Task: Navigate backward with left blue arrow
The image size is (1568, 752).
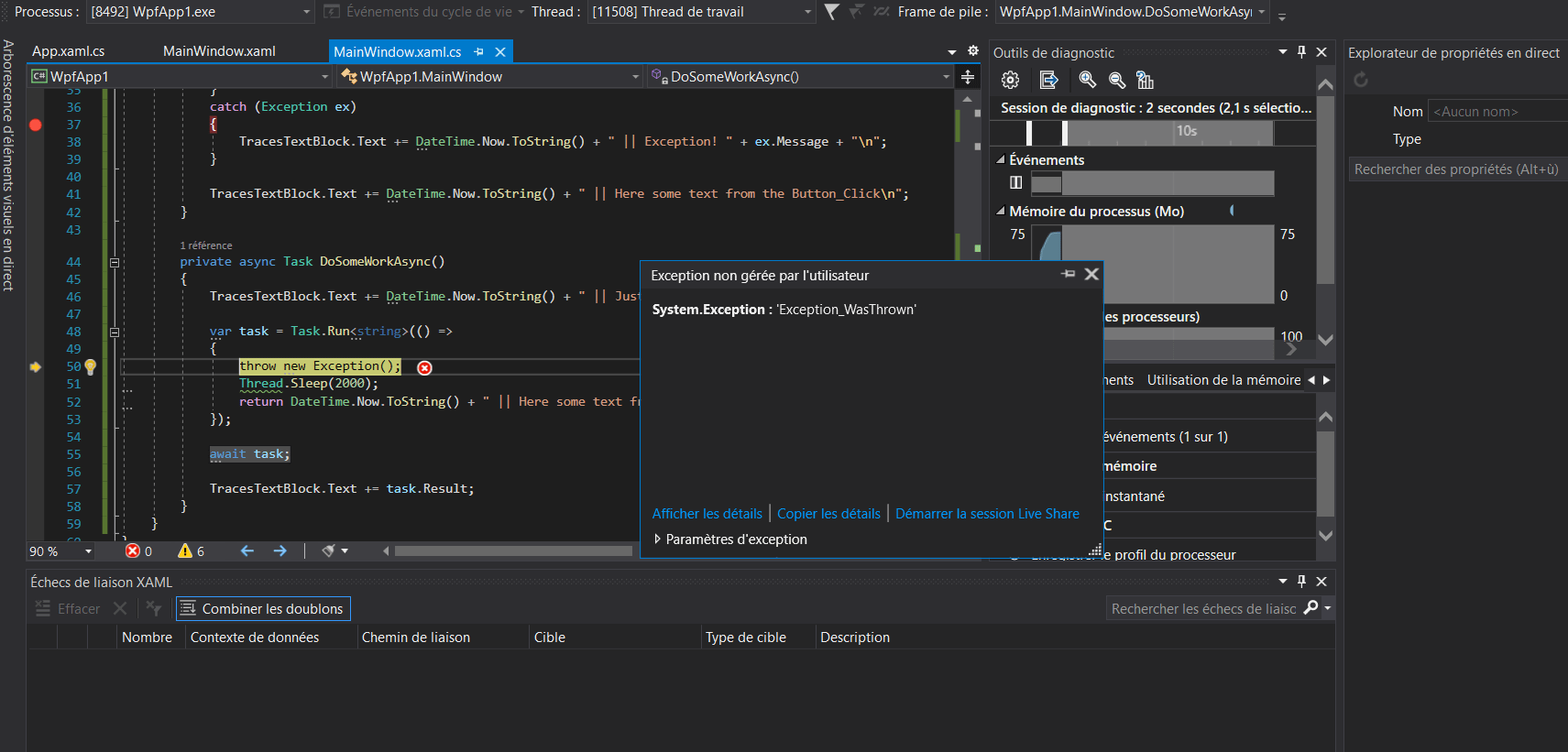Action: tap(247, 550)
